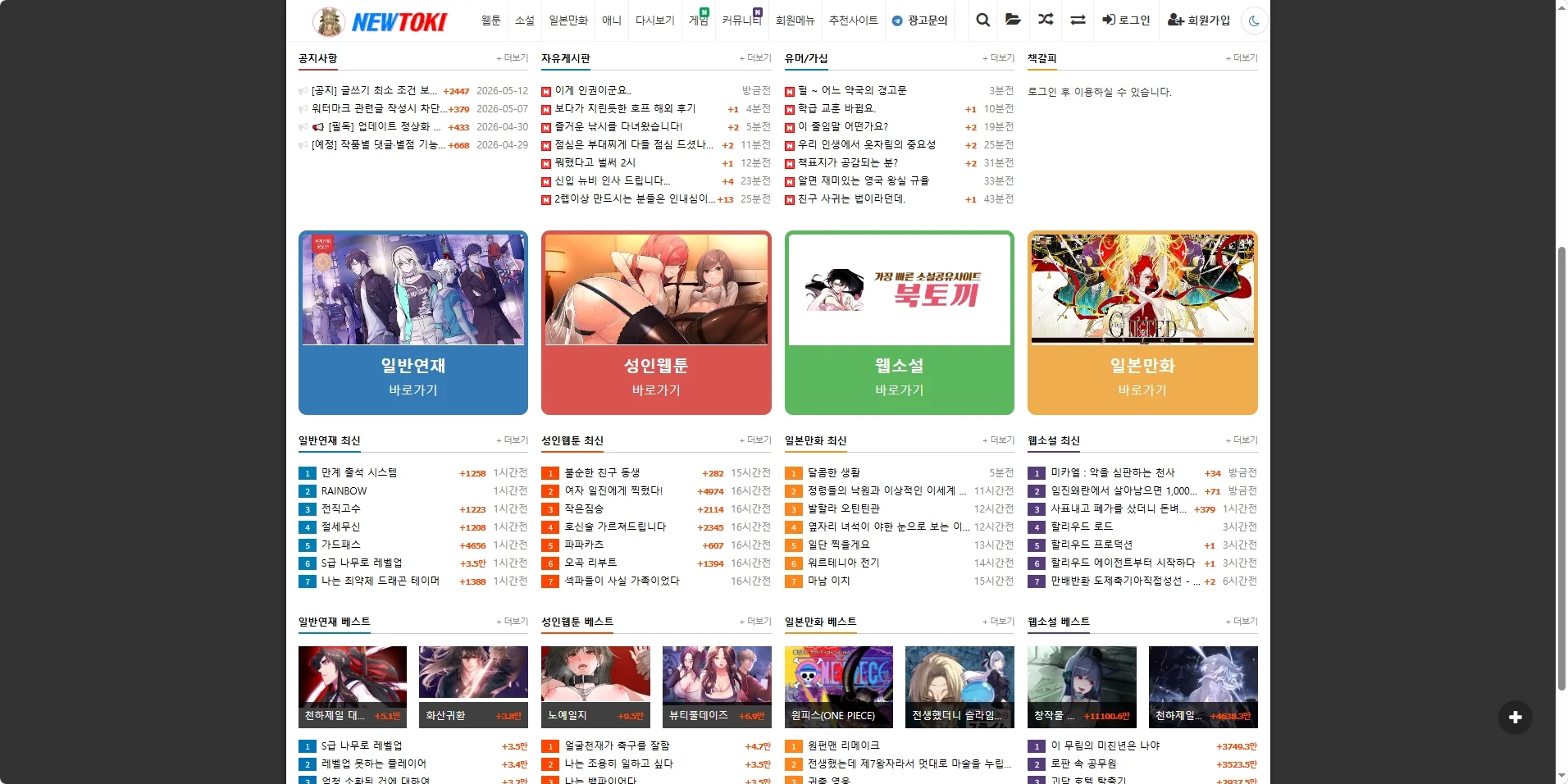Open 할리우드 프로덕션 entry

[1092, 545]
